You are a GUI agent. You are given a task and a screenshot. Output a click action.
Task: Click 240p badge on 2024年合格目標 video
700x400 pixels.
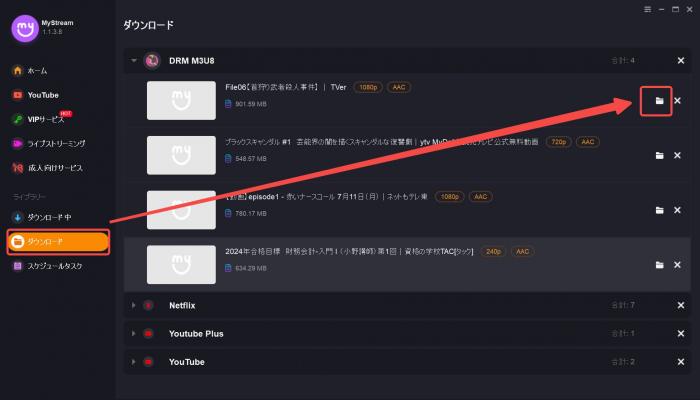click(x=493, y=251)
